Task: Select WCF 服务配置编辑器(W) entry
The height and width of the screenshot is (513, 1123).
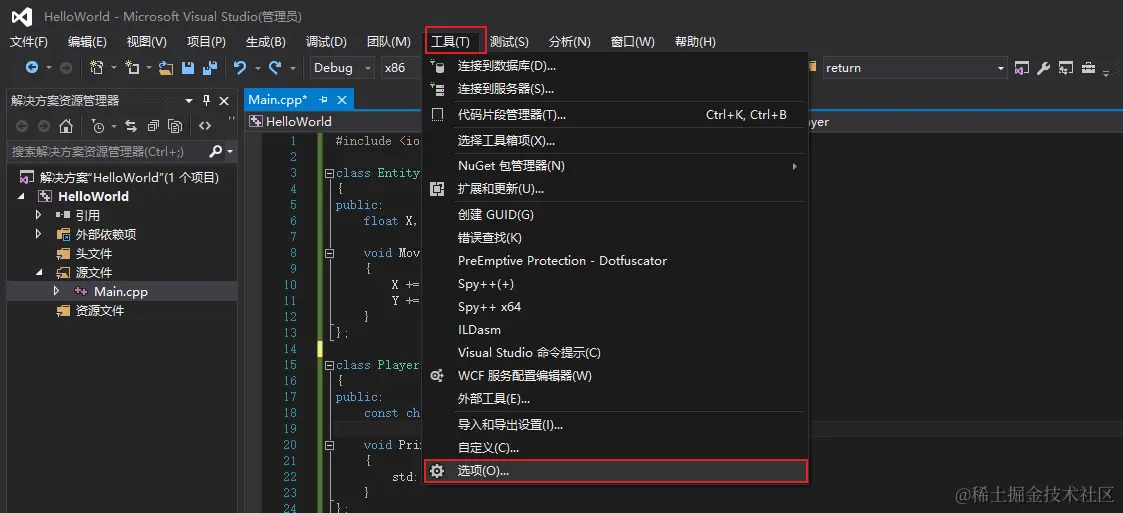Action: (615, 375)
